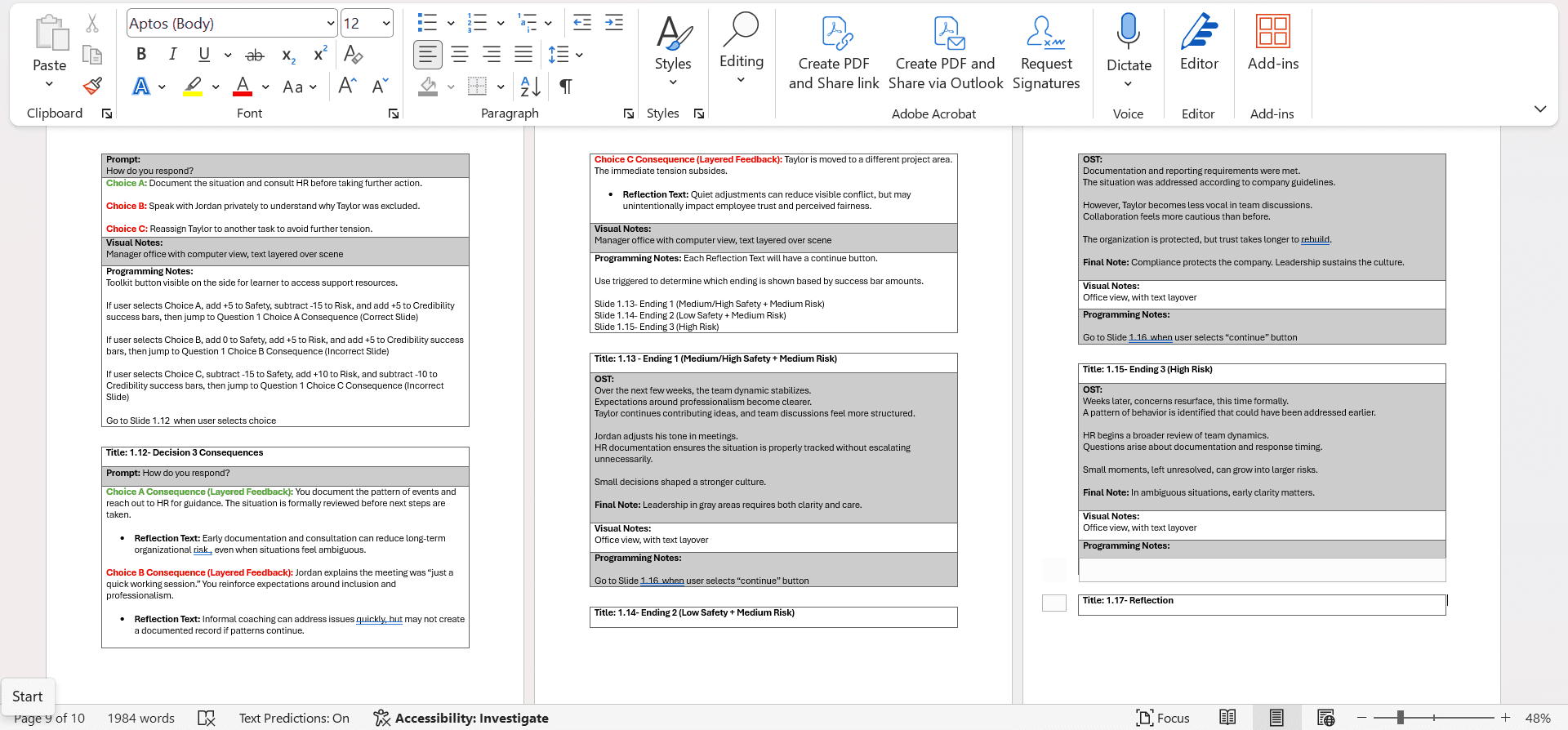The image size is (1568, 730).
Task: Click the Add-ins button
Action: click(1273, 42)
